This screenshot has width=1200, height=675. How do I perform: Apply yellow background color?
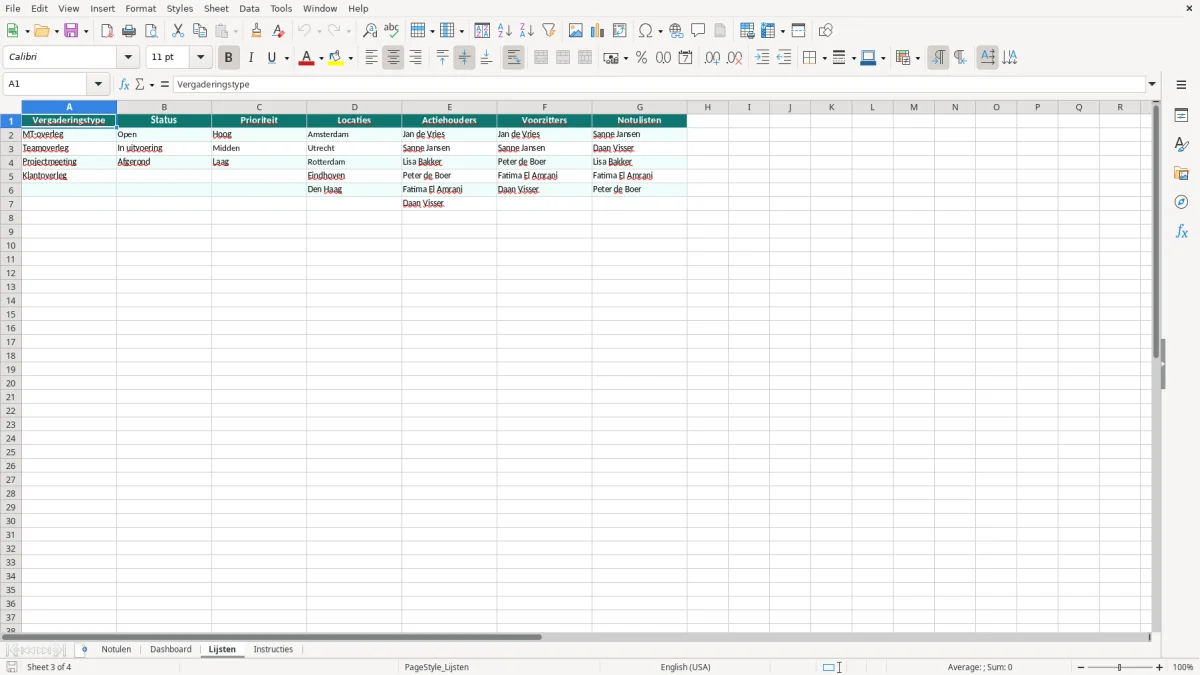click(336, 58)
